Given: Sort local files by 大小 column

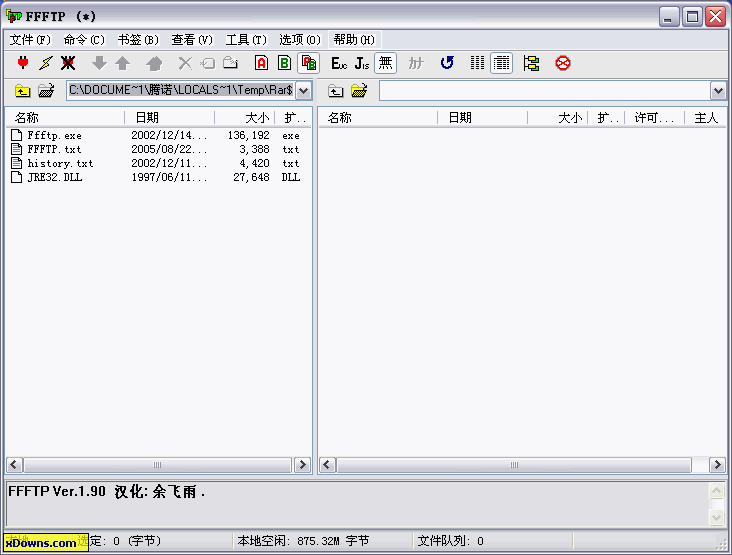Looking at the screenshot, I should tap(245, 118).
